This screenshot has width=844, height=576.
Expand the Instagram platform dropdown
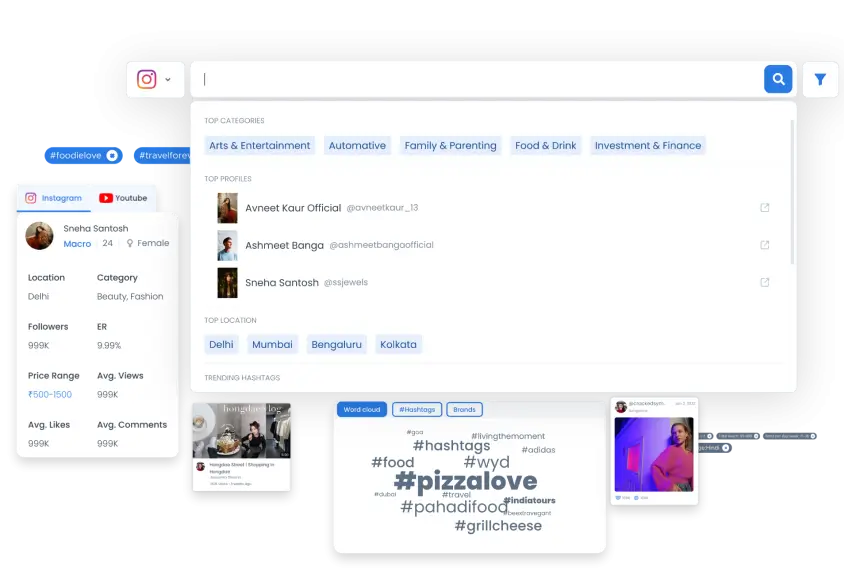pyautogui.click(x=155, y=79)
